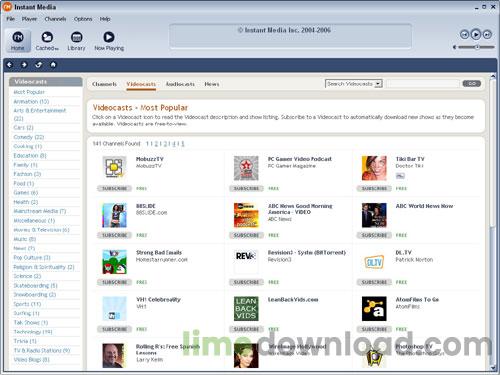Open ABC World News Now thumbnail

pos(374,215)
